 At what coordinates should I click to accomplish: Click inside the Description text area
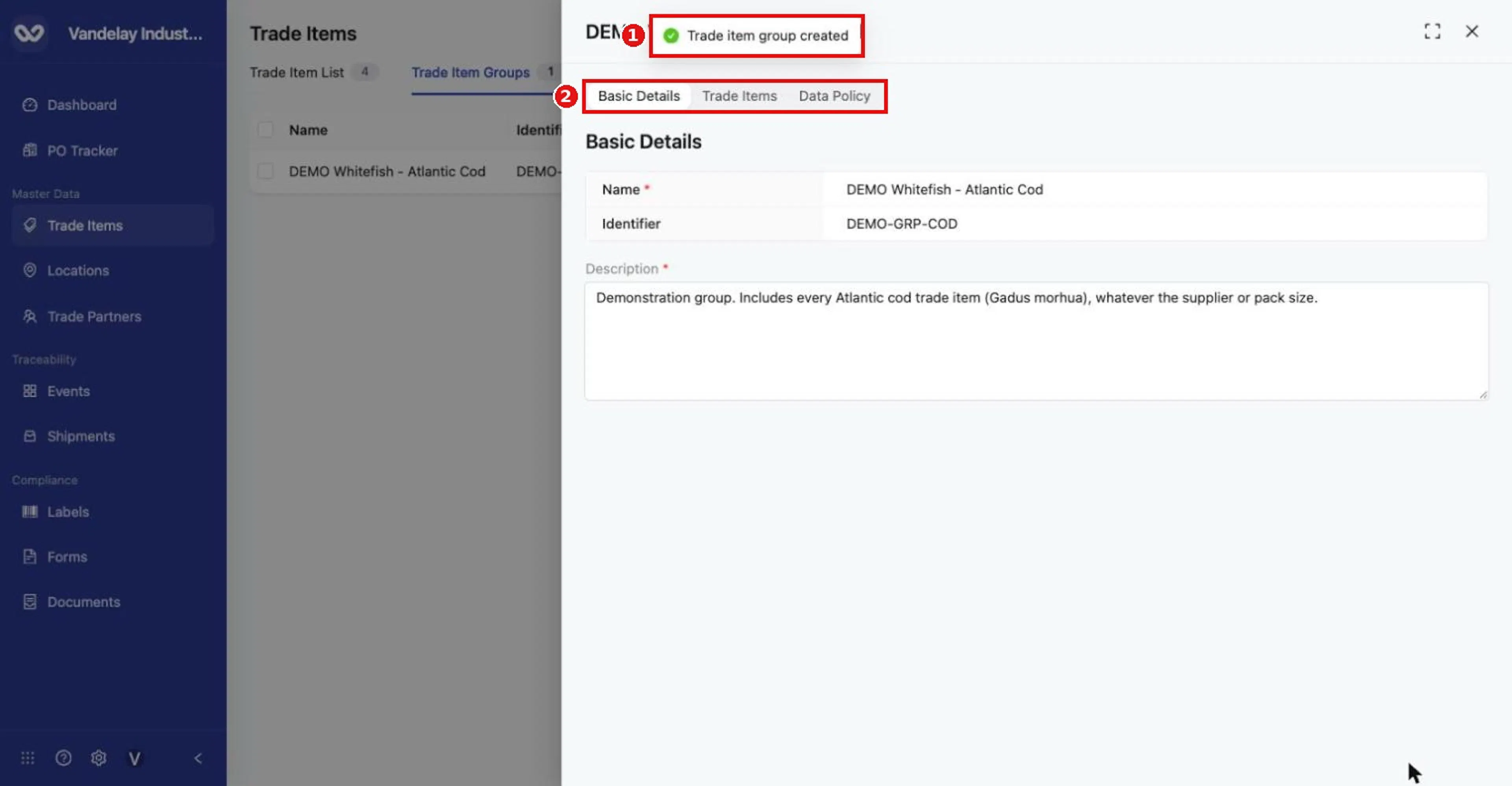click(1036, 342)
